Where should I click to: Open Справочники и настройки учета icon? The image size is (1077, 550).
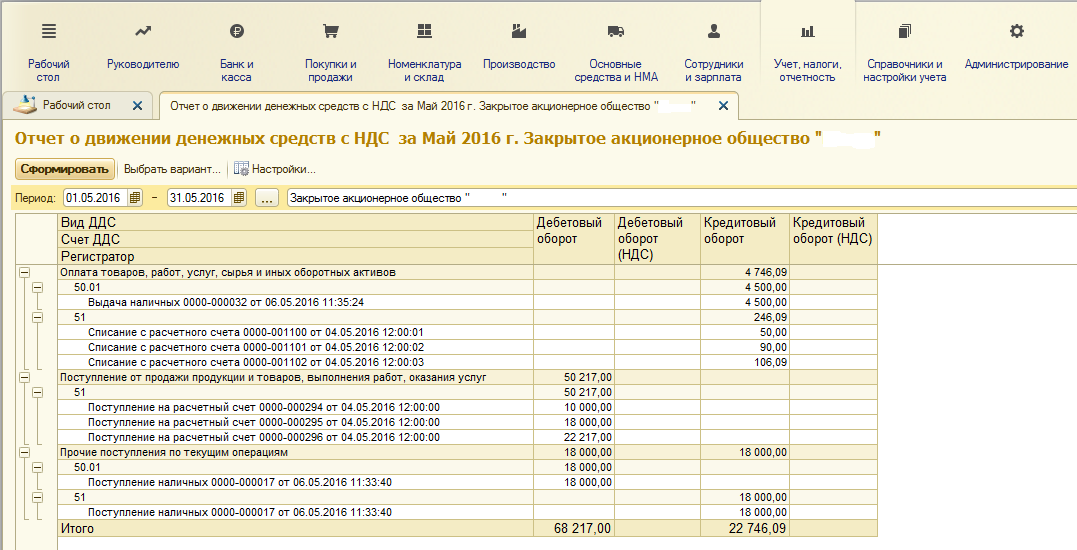(905, 31)
